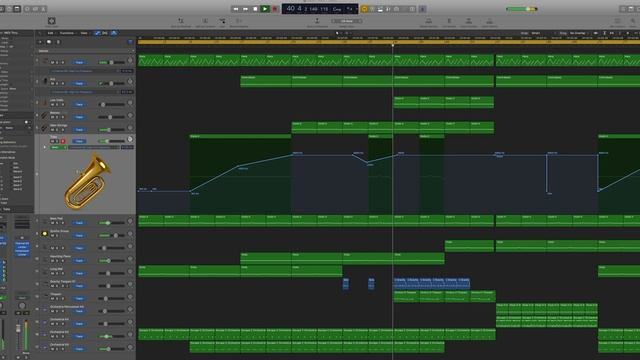Toggle the Catch Playhead button
The height and width of the screenshot is (360, 640).
point(113,33)
